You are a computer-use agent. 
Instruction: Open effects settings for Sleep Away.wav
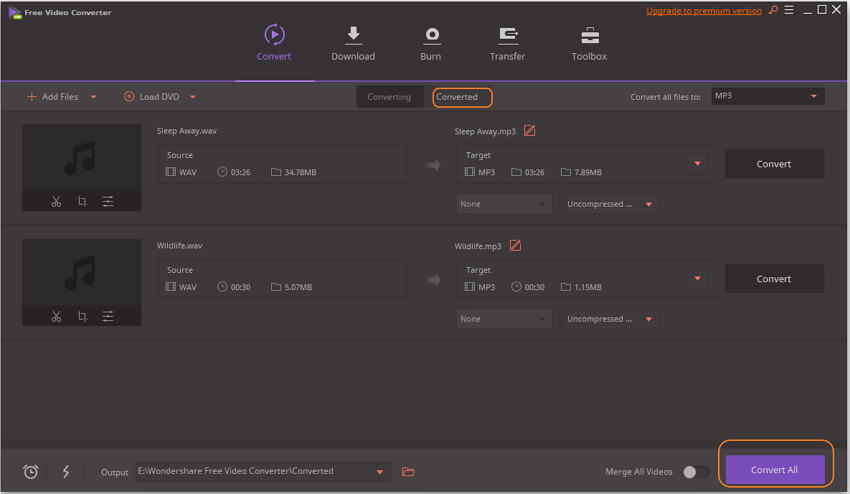click(x=108, y=202)
